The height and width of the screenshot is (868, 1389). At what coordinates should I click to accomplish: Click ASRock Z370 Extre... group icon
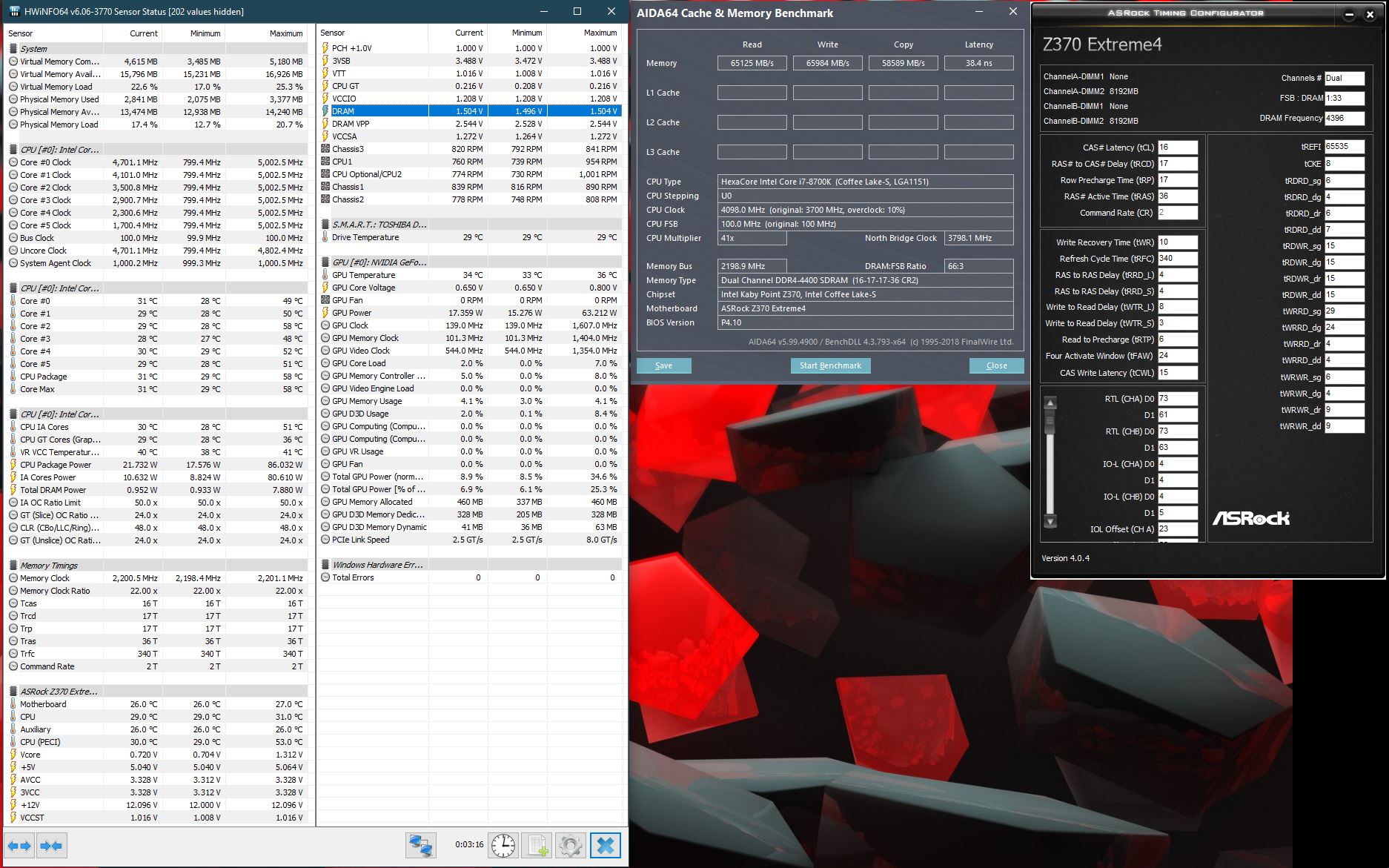coord(13,691)
